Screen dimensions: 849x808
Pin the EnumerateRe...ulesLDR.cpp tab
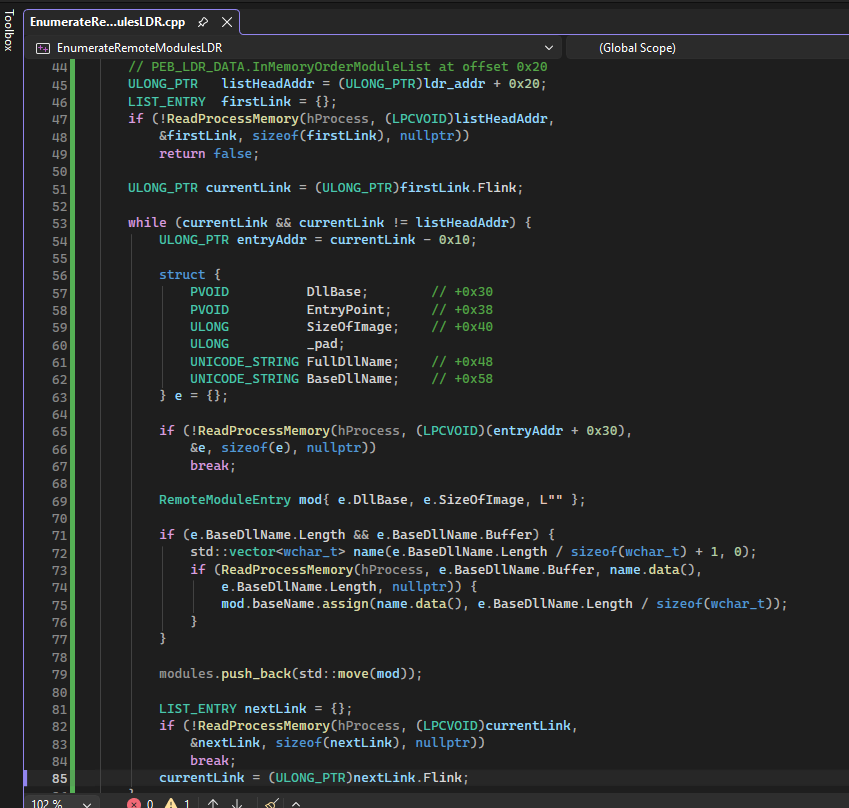(x=203, y=22)
